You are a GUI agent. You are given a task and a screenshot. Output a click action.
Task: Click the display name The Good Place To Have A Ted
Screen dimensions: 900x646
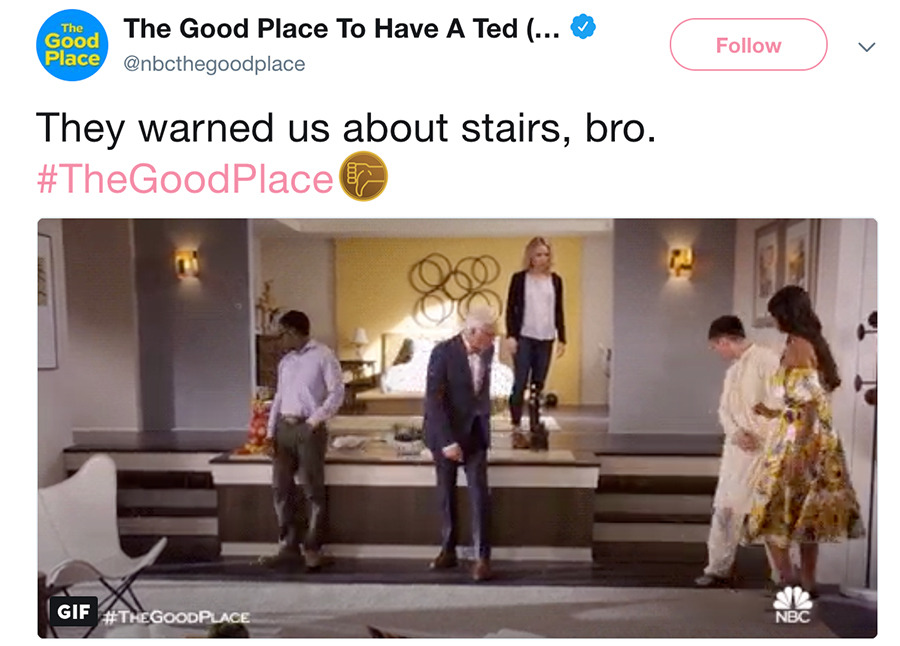pos(341,29)
